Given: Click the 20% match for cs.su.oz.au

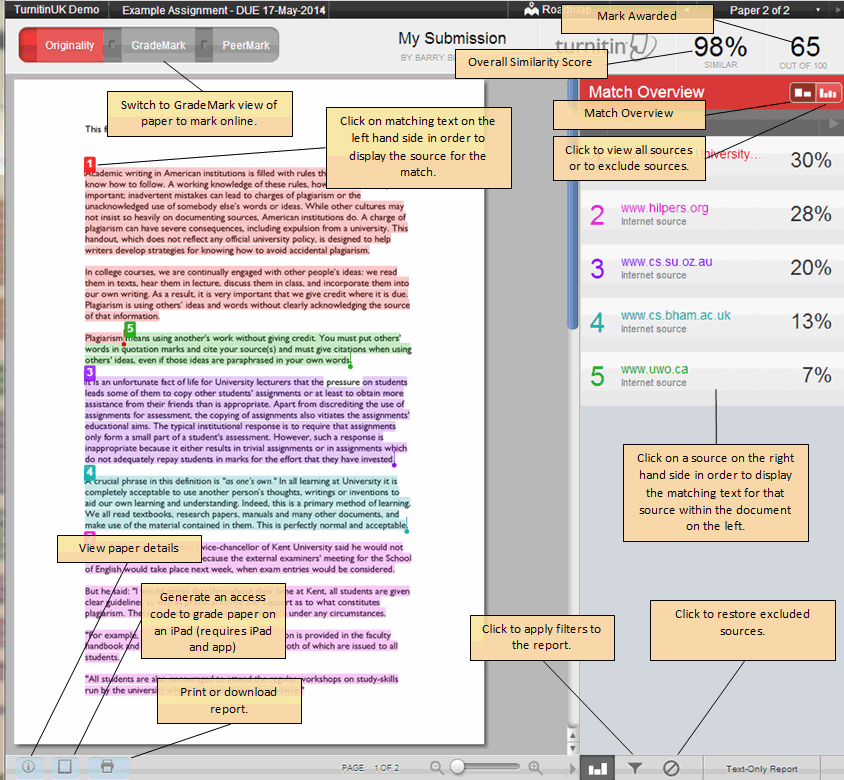Looking at the screenshot, I should coord(811,268).
